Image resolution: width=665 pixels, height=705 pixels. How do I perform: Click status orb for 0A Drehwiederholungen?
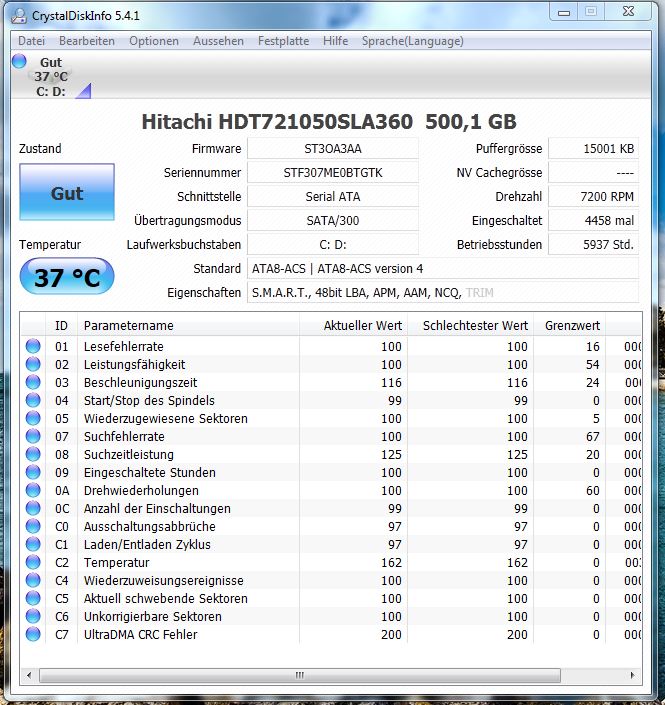pyautogui.click(x=33, y=490)
